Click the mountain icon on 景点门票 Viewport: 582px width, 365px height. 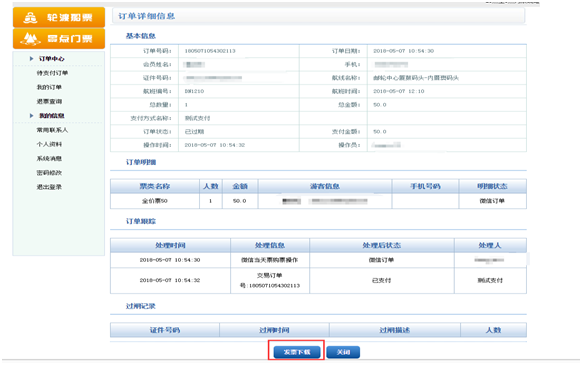(30, 39)
